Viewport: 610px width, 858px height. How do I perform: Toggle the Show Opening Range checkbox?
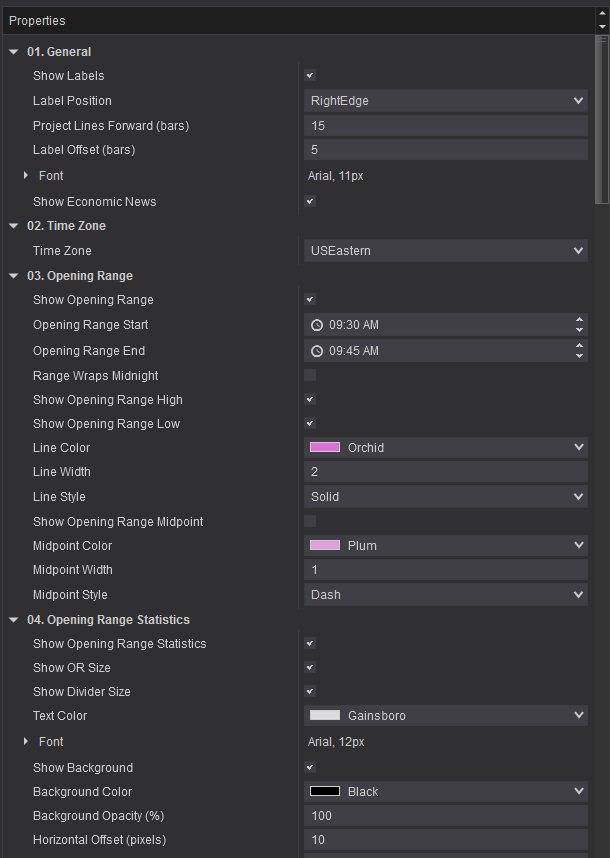310,299
